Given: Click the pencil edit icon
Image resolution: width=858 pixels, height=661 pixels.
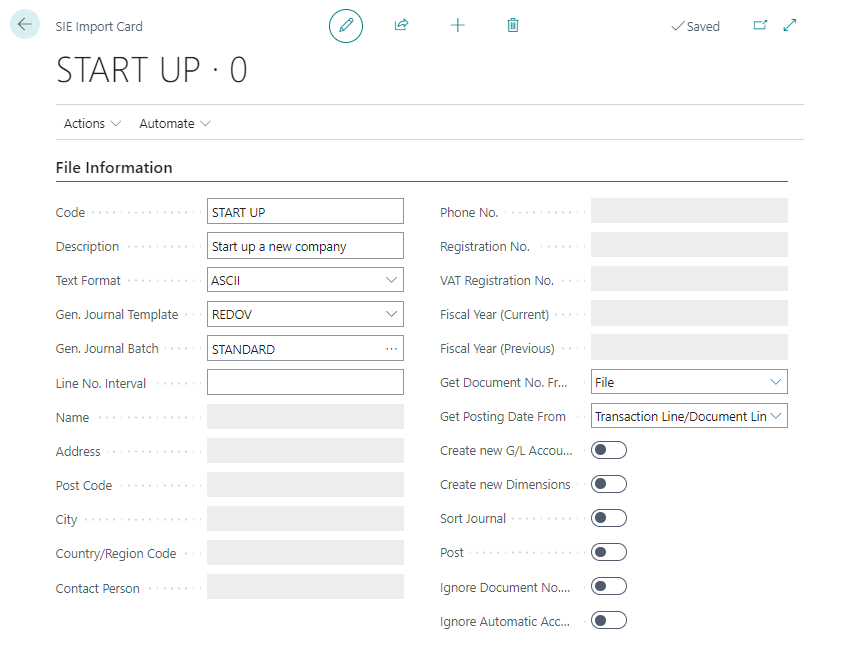Looking at the screenshot, I should 346,26.
